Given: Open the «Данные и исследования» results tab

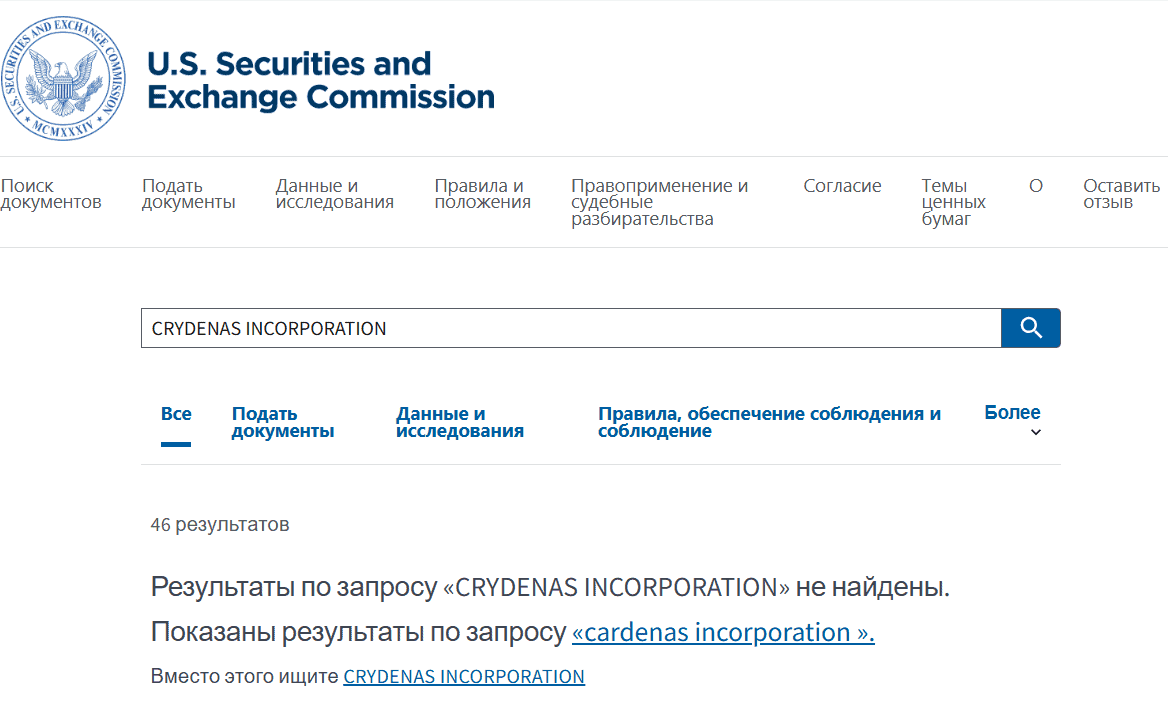Looking at the screenshot, I should (x=459, y=420).
